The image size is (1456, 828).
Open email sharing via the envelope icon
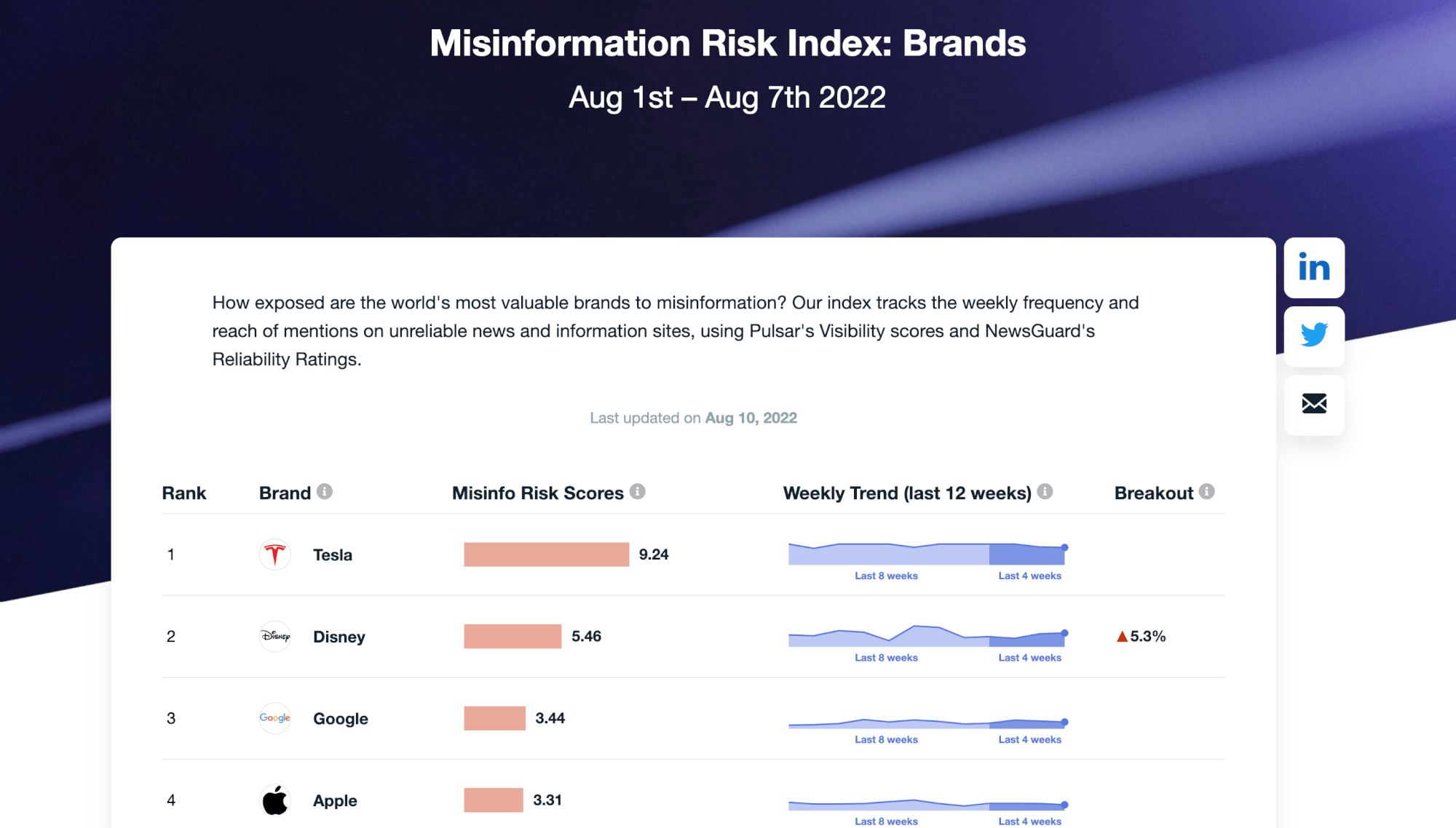pos(1314,406)
